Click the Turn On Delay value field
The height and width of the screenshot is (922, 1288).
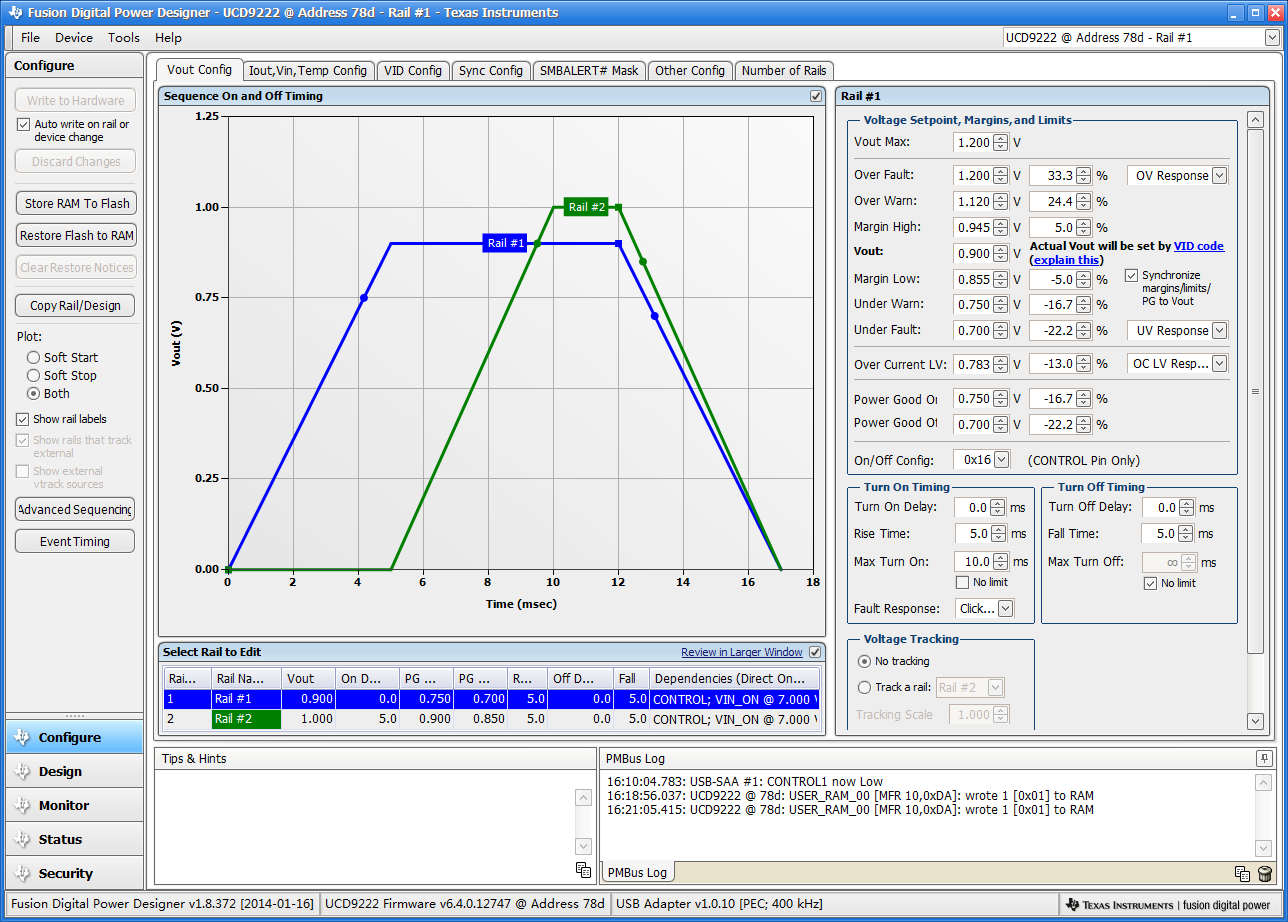tap(974, 508)
